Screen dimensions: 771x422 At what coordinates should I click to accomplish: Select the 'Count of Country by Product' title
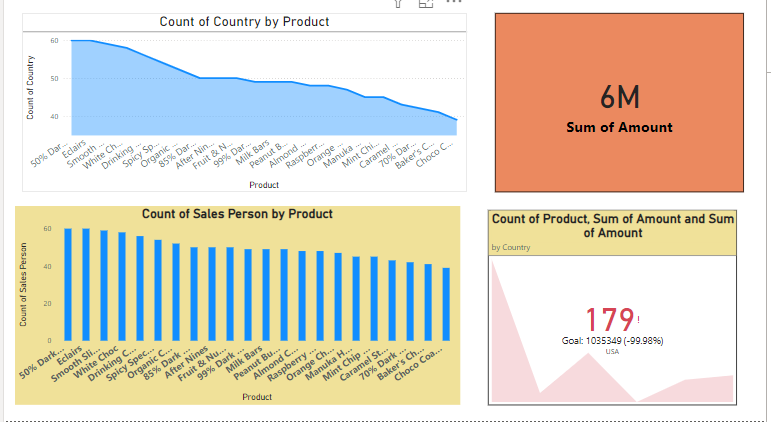pyautogui.click(x=244, y=22)
